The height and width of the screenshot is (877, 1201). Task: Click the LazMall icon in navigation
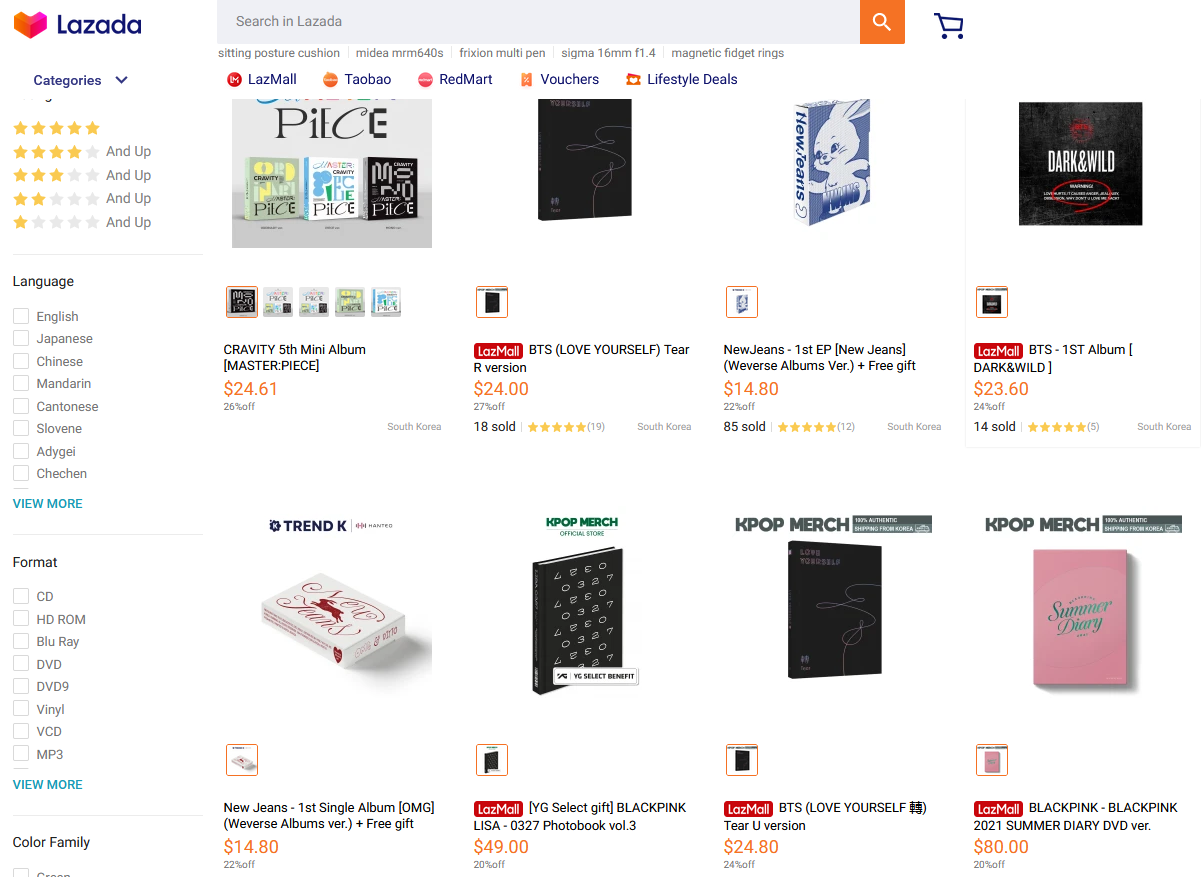click(234, 80)
